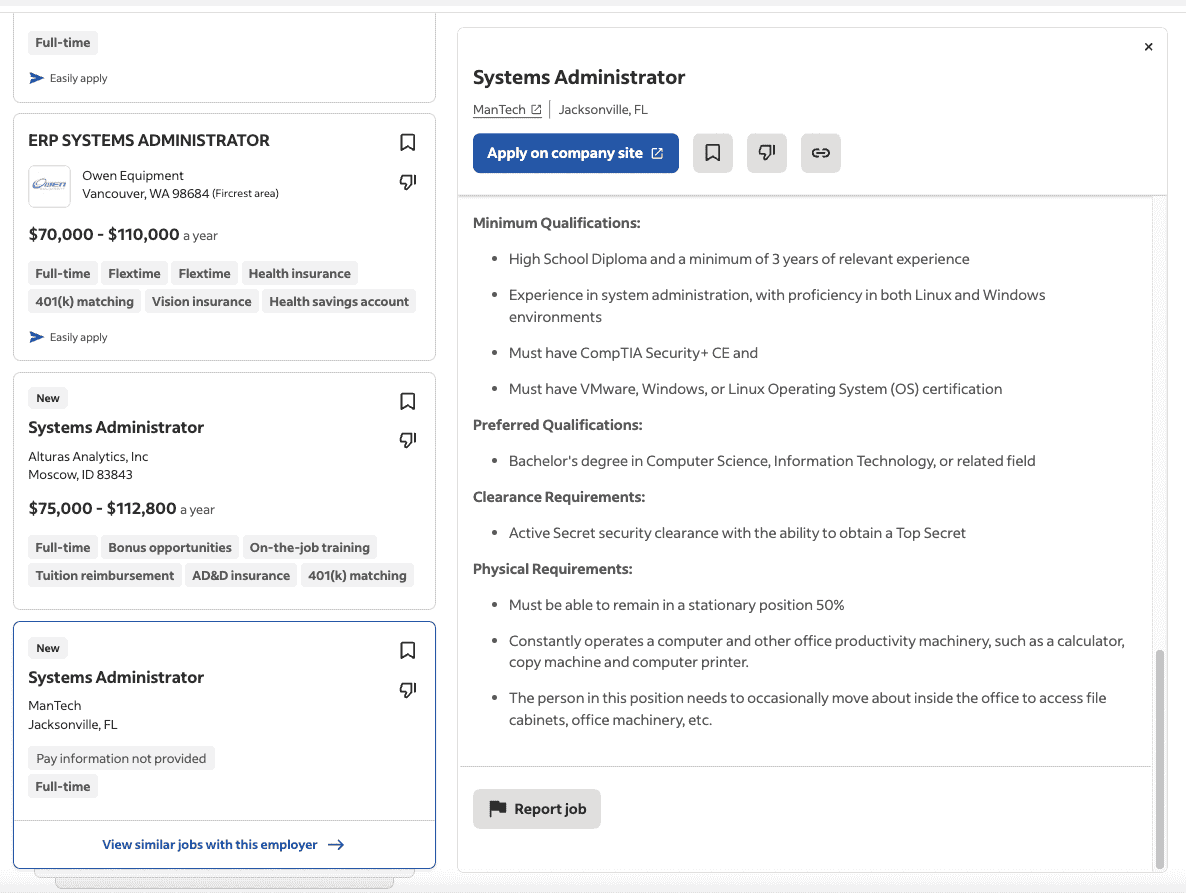Click Full-time tag on Alturas Analytics card
This screenshot has width=1186, height=893.
[x=63, y=547]
